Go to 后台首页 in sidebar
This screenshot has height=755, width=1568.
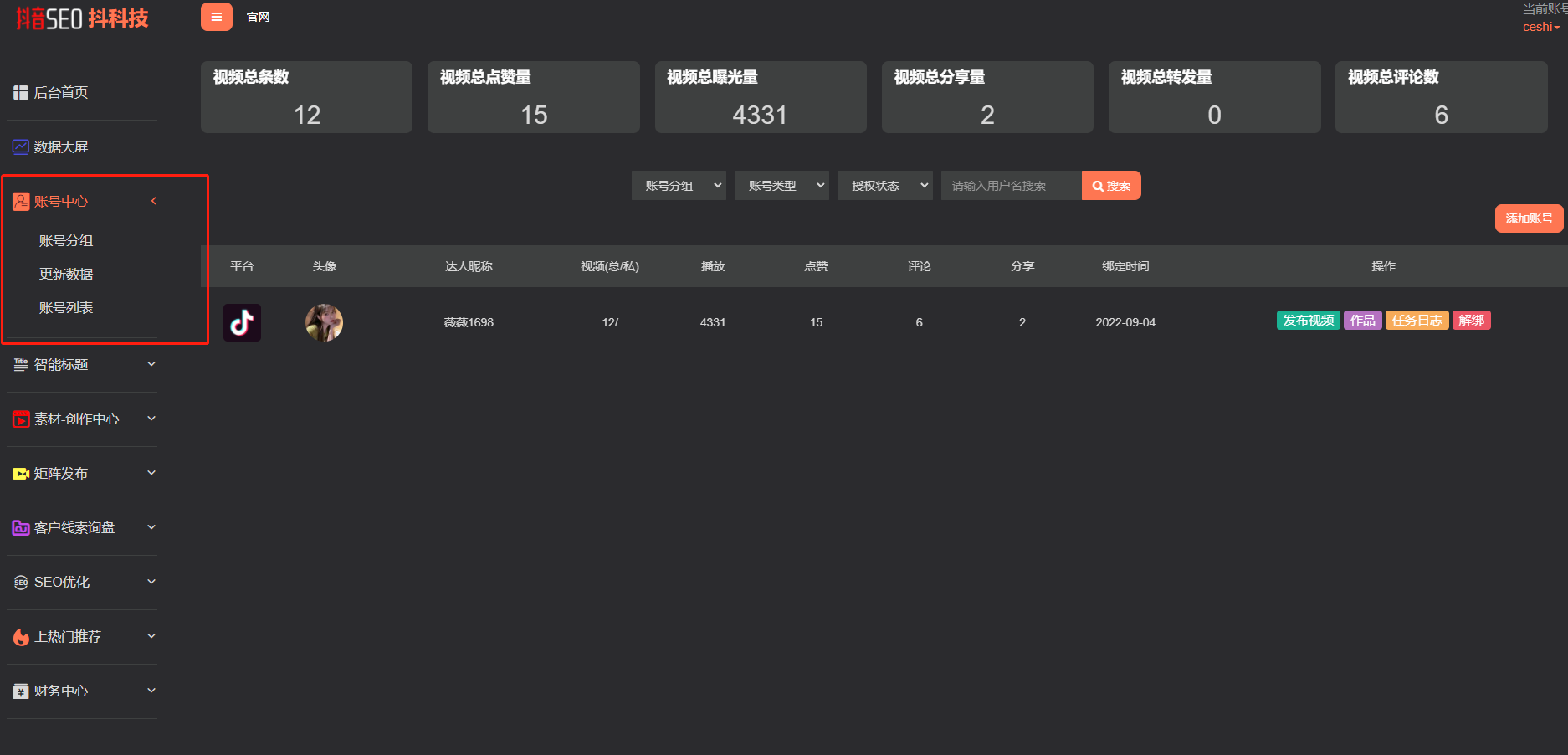pos(61,93)
